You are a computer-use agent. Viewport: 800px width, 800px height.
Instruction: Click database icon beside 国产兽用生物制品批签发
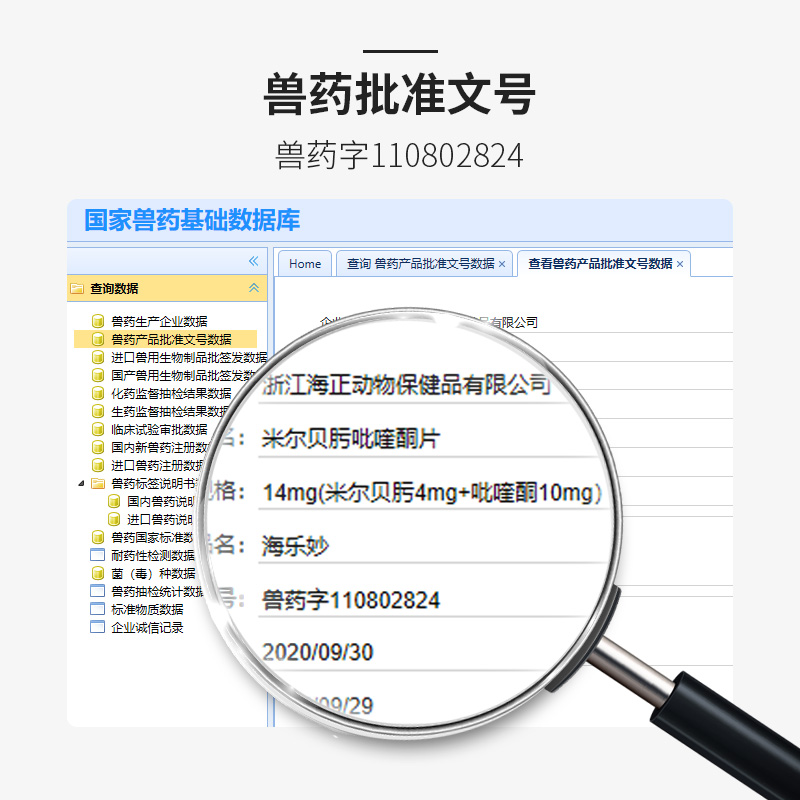[x=97, y=376]
